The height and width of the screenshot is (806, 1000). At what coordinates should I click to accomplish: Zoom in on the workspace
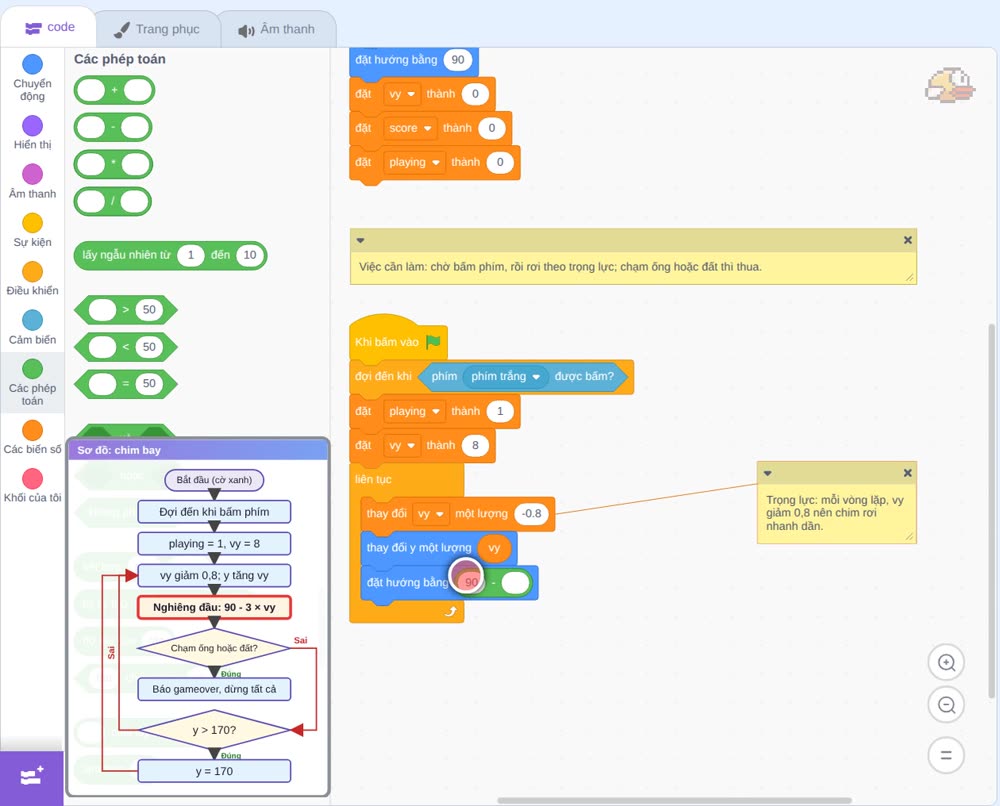coord(946,663)
